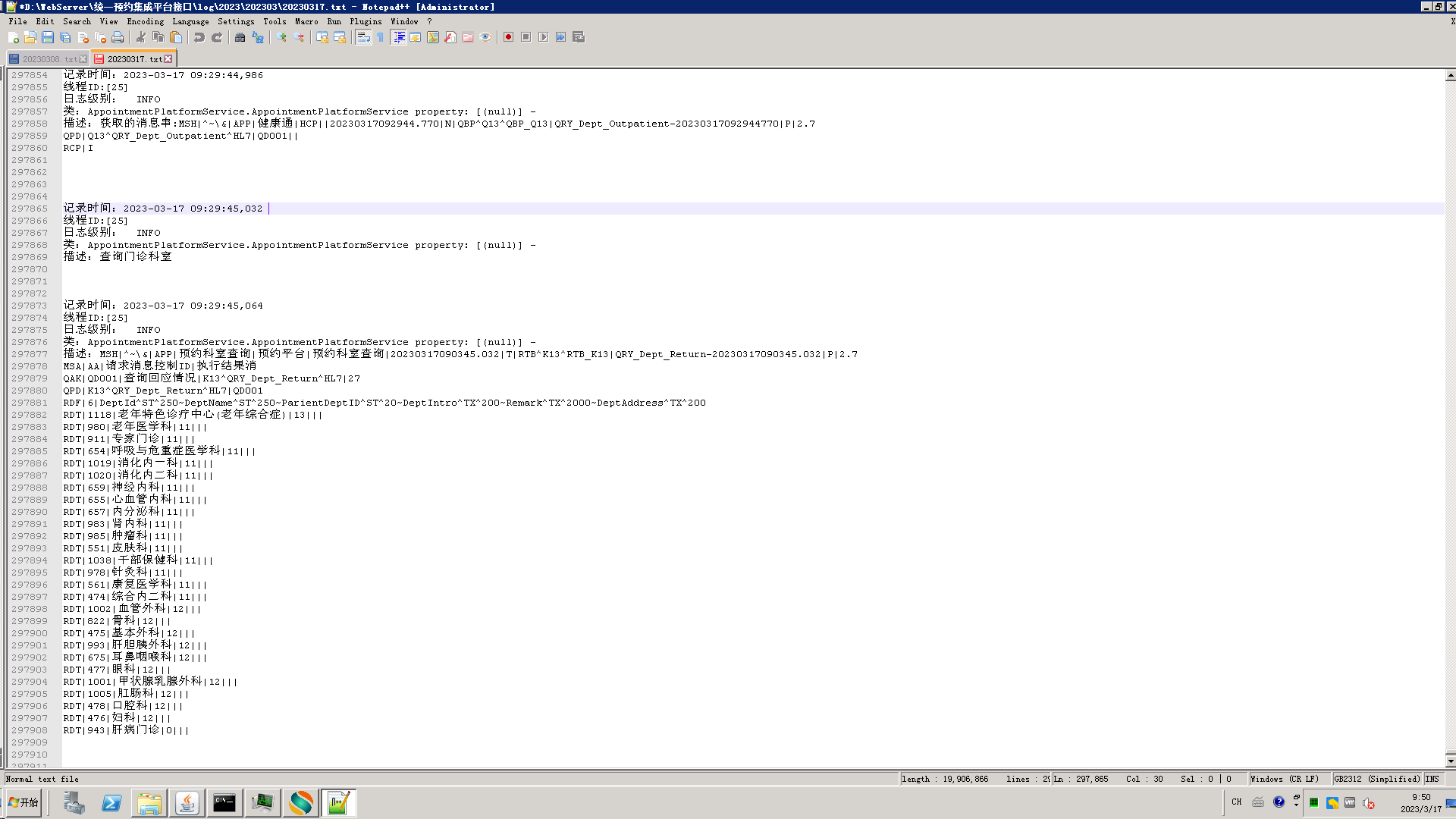The height and width of the screenshot is (819, 1456).
Task: Open the Encoding menu
Action: click(145, 21)
